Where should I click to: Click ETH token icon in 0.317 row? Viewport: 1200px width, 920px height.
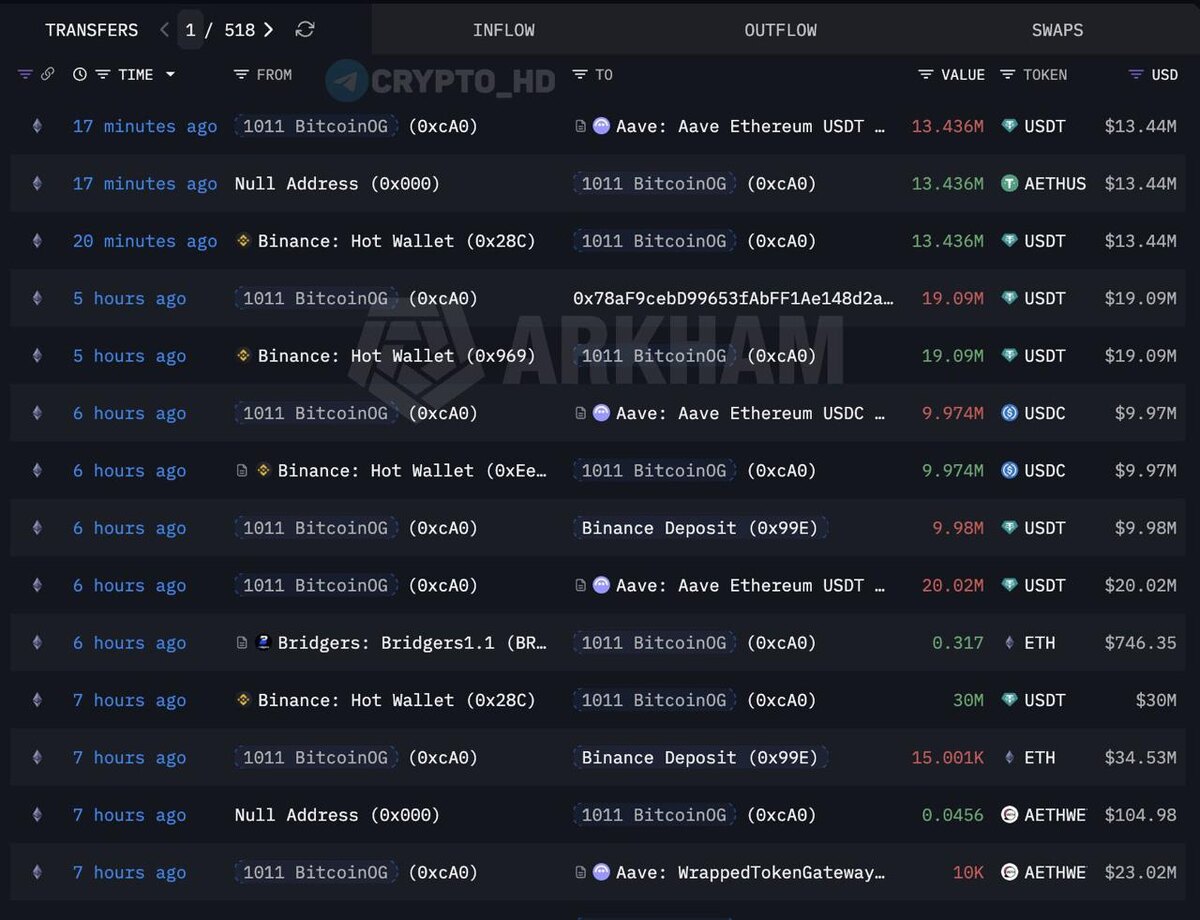(x=1009, y=643)
